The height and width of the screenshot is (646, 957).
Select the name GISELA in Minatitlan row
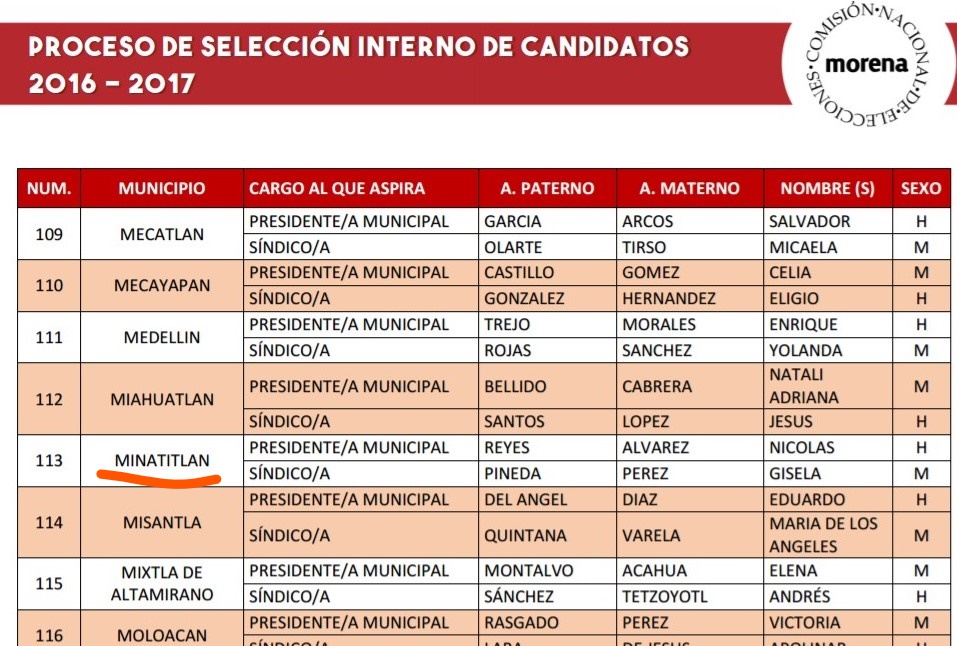point(795,473)
